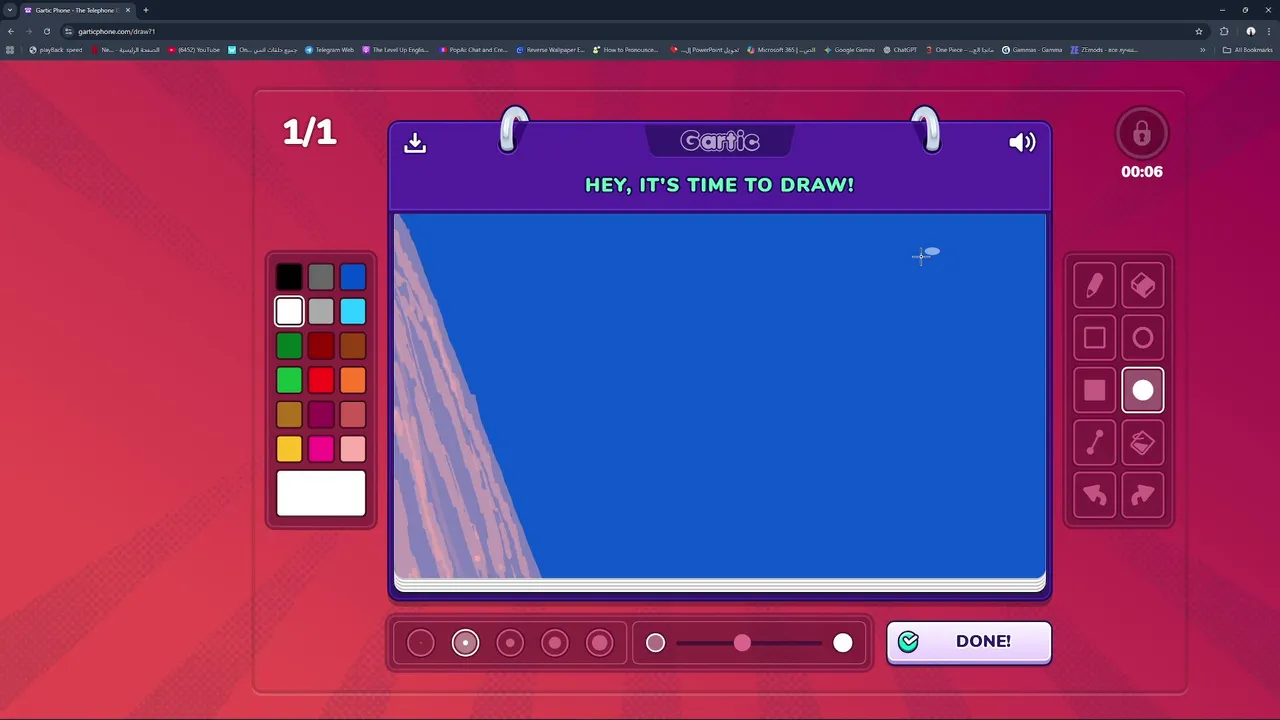The width and height of the screenshot is (1280, 720).
Task: Select the smallest brush size
Action: tap(421, 643)
